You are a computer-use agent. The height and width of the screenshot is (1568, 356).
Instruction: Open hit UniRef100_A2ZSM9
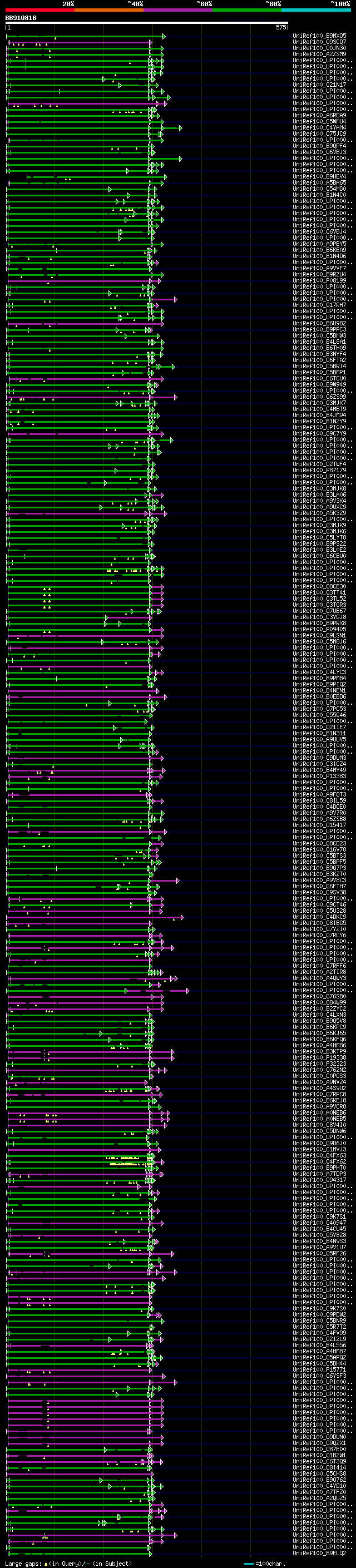319,54
